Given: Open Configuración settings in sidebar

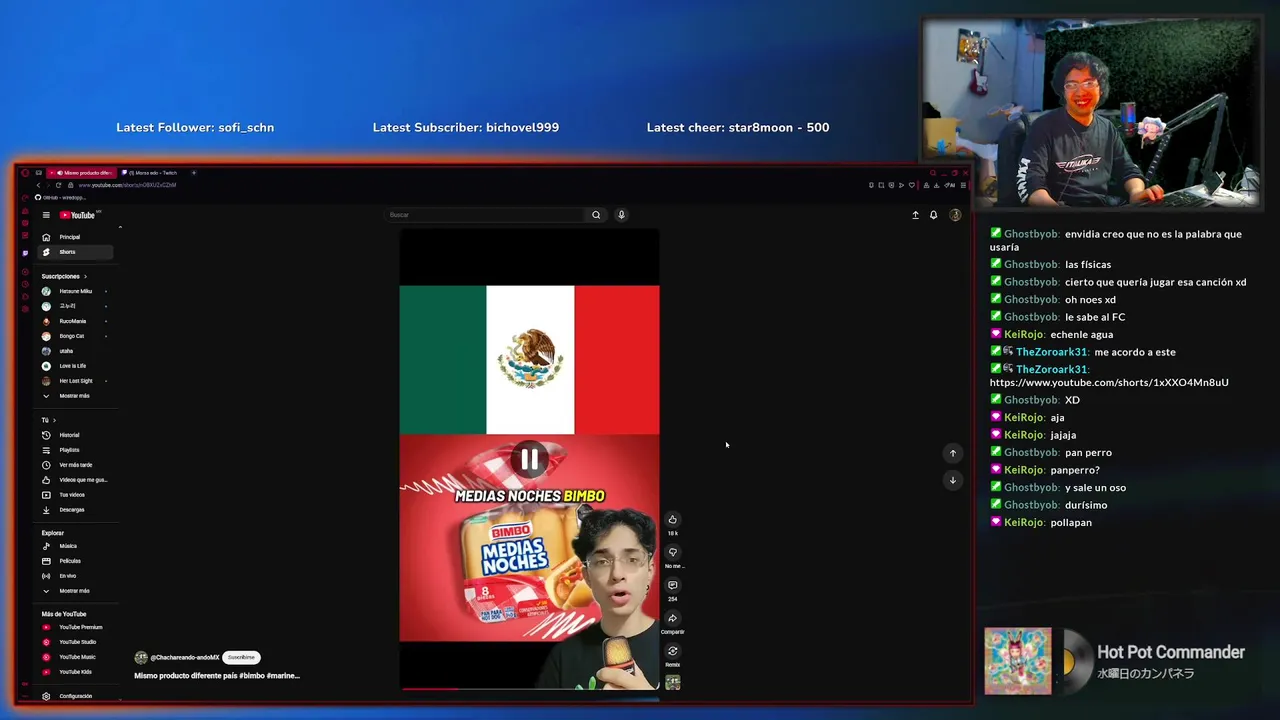Looking at the screenshot, I should (75, 696).
